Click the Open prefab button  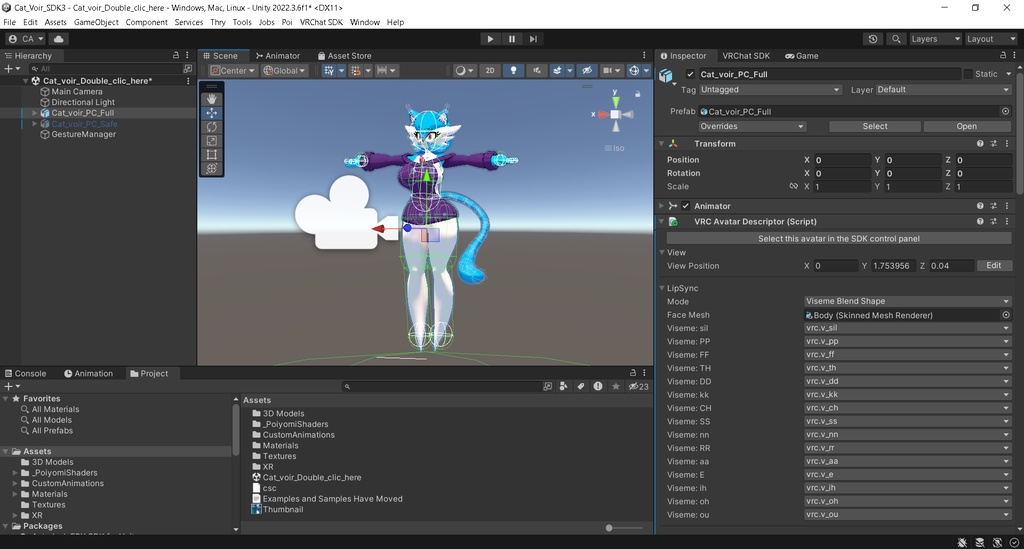pos(967,126)
